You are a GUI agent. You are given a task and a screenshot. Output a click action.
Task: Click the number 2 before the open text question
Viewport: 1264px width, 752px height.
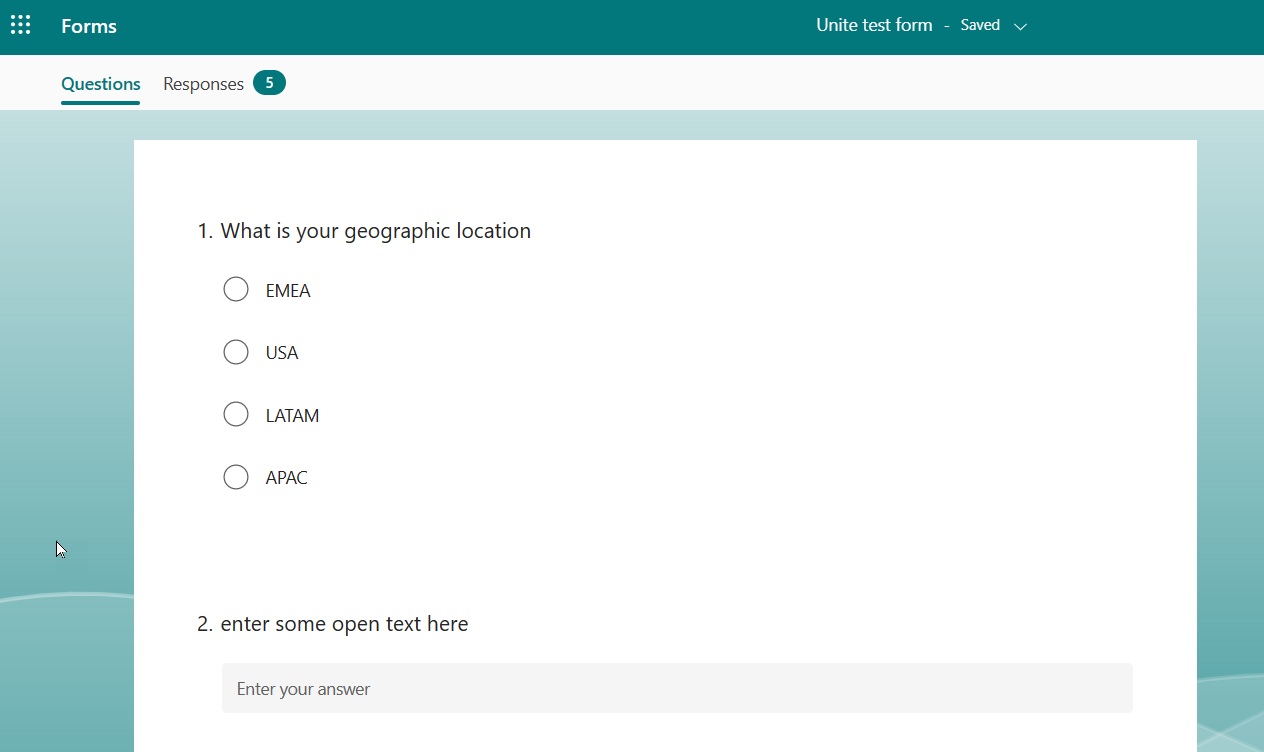point(204,624)
